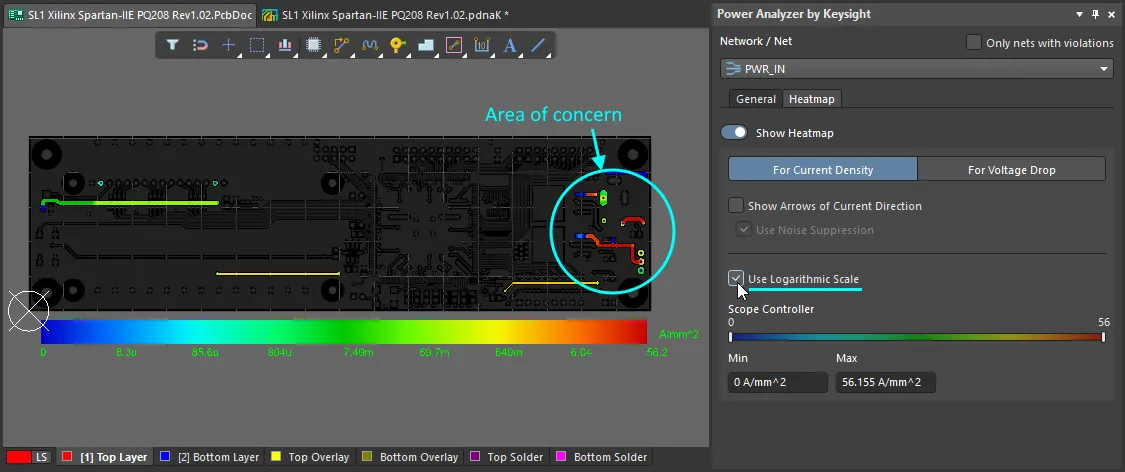Open the Power Analyzer panel options arrow
1125x472 pixels.
pyautogui.click(x=1080, y=14)
